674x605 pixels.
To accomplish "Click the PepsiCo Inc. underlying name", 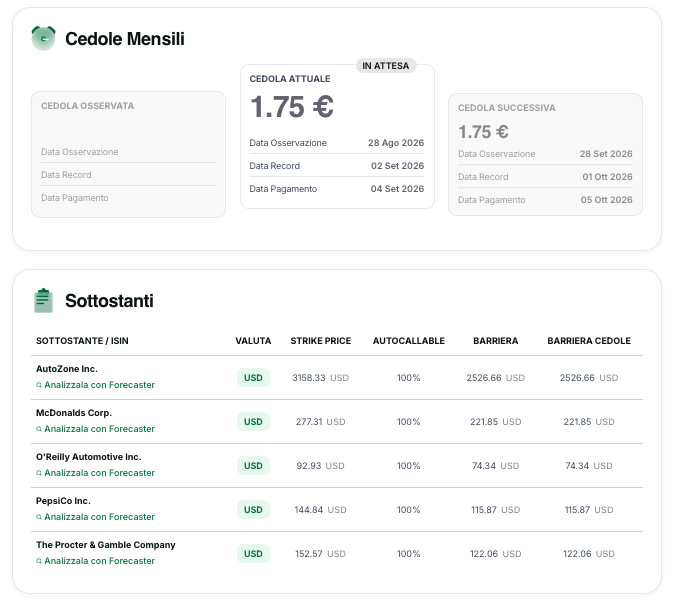I will click(63, 501).
